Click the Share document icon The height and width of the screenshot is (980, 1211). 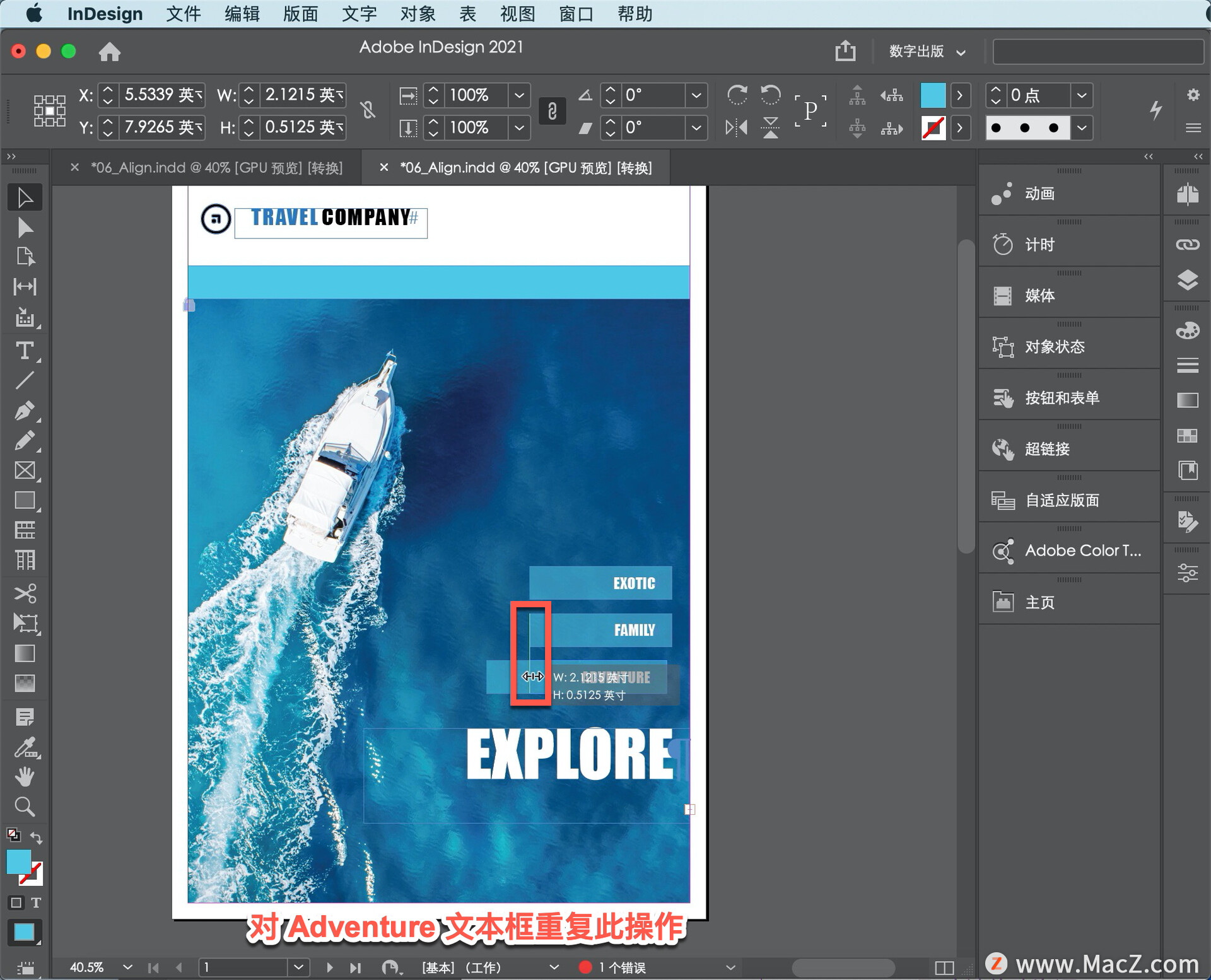coord(845,50)
